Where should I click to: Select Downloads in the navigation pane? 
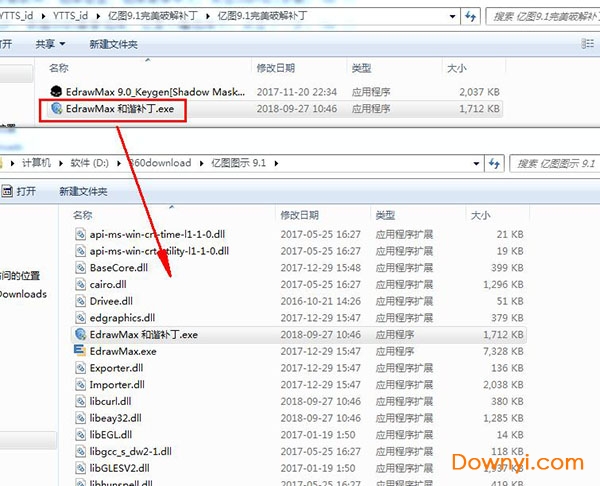click(23, 294)
